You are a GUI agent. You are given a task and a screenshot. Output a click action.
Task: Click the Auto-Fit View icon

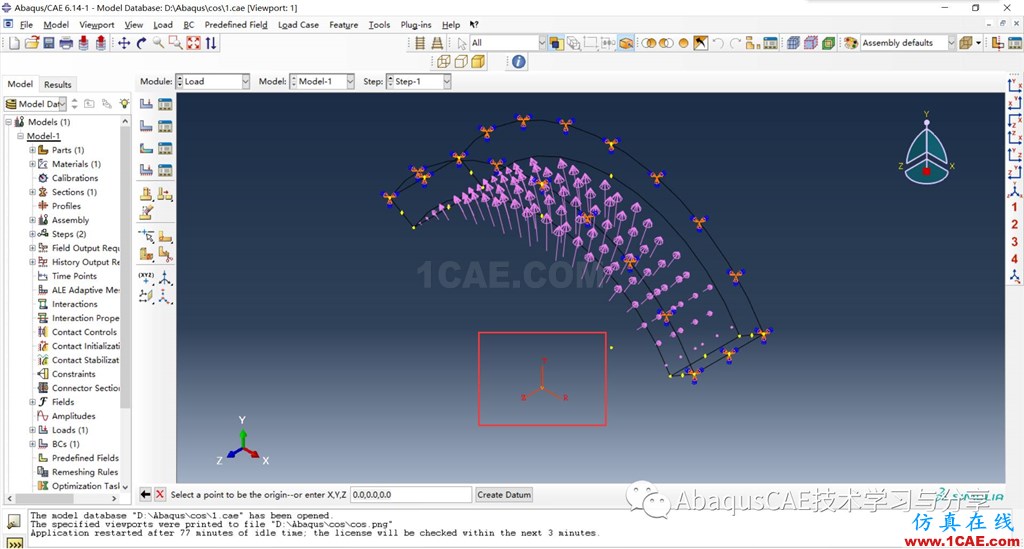[193, 43]
